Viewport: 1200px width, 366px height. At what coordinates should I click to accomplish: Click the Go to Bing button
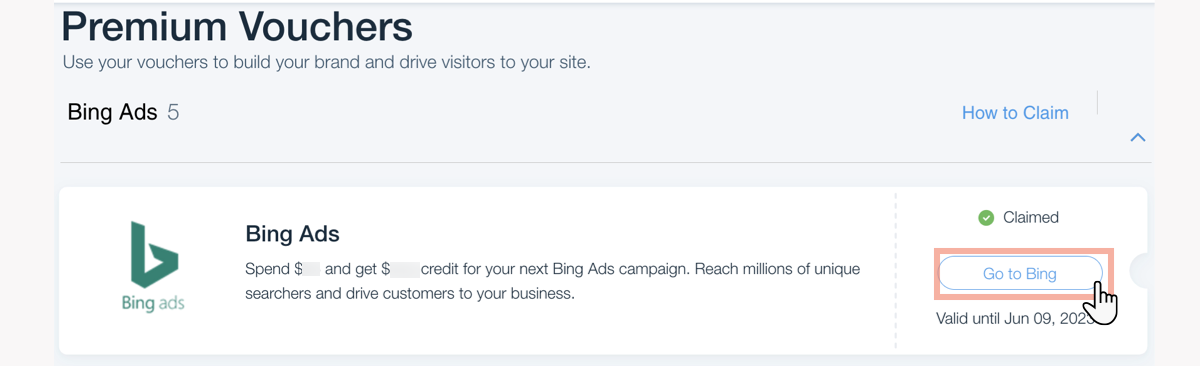click(1020, 273)
